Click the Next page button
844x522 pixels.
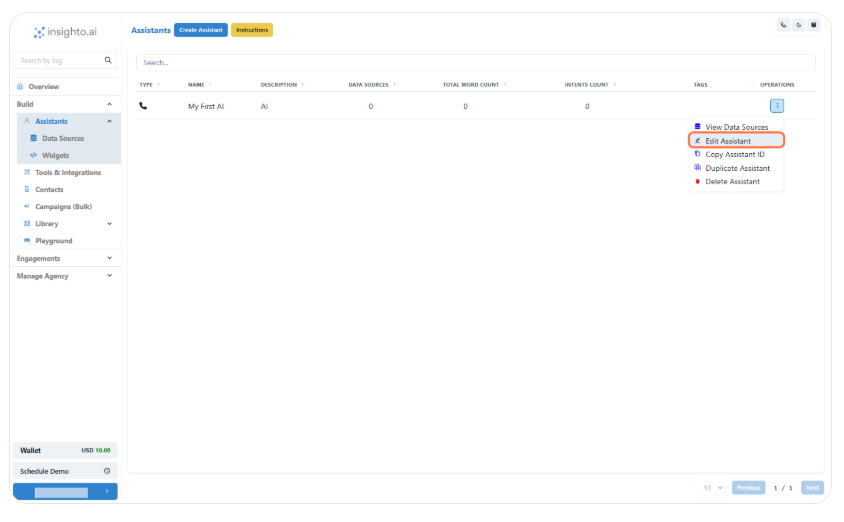pyautogui.click(x=812, y=488)
